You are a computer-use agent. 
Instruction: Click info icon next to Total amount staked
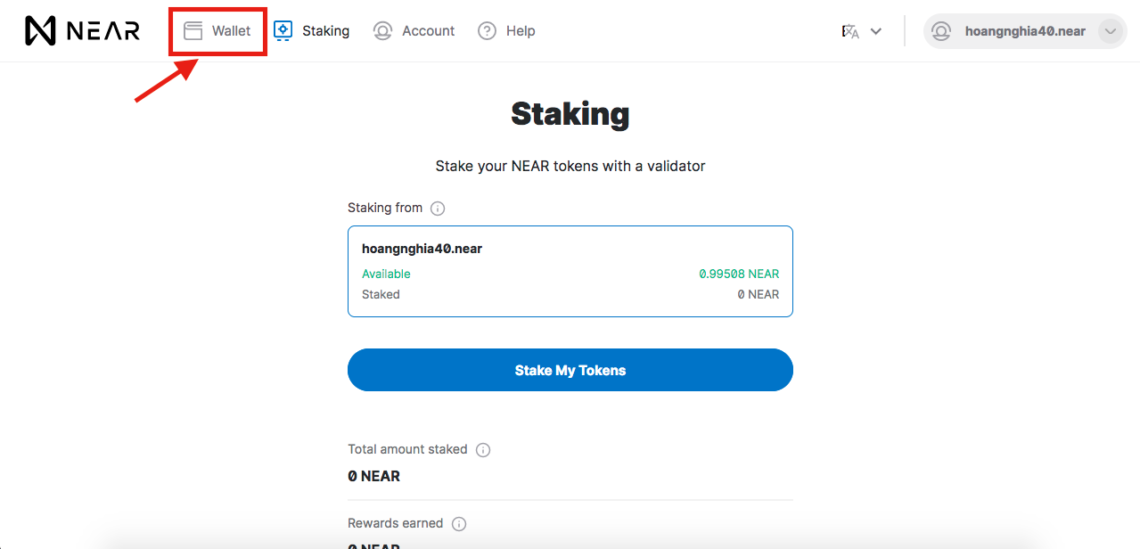[483, 450]
